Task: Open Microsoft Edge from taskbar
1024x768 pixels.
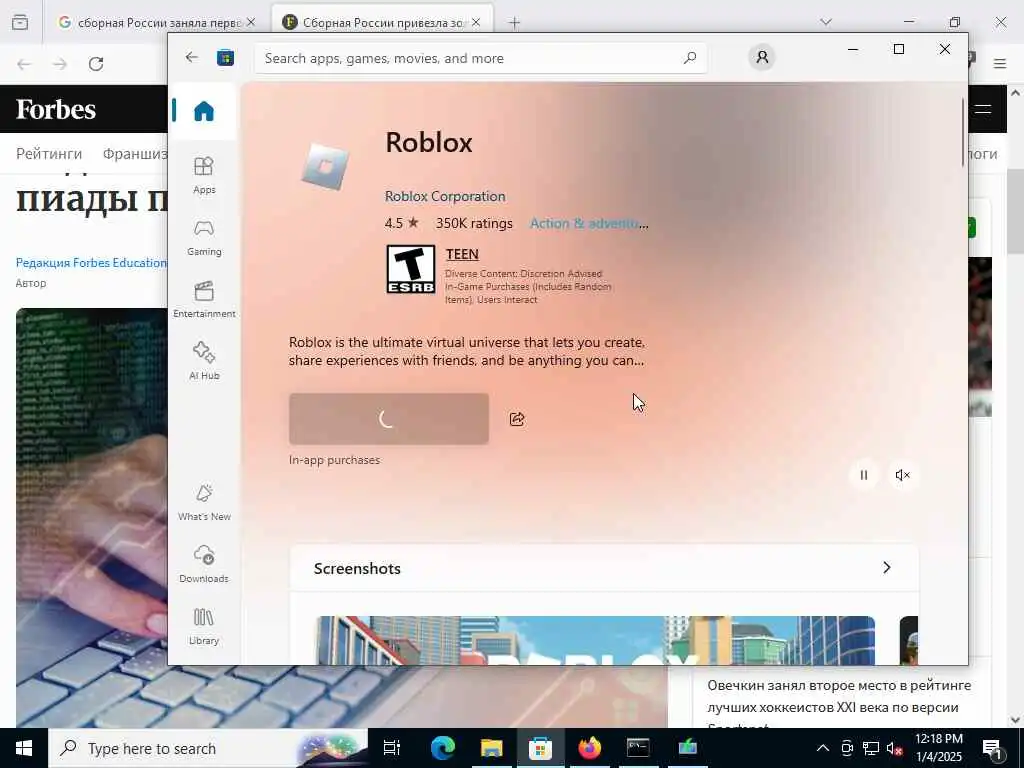Action: (x=442, y=748)
